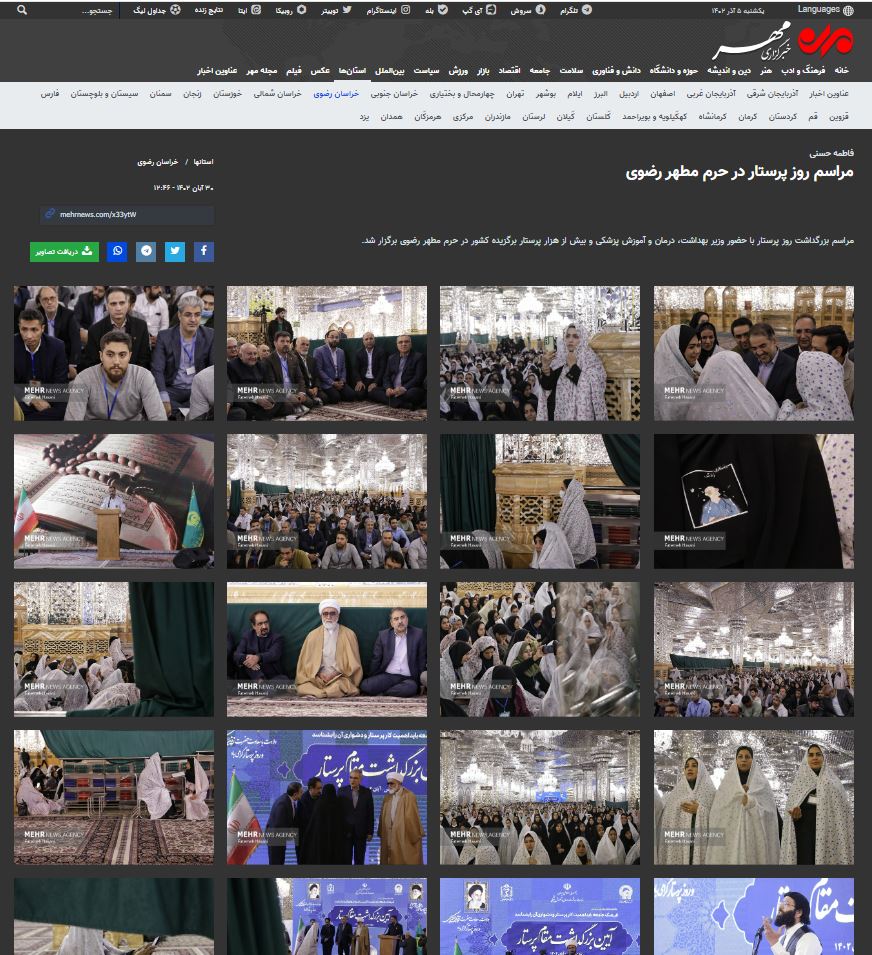Open the عکس (Photo) menu item
Screen dimensions: 872x955
pos(320,71)
